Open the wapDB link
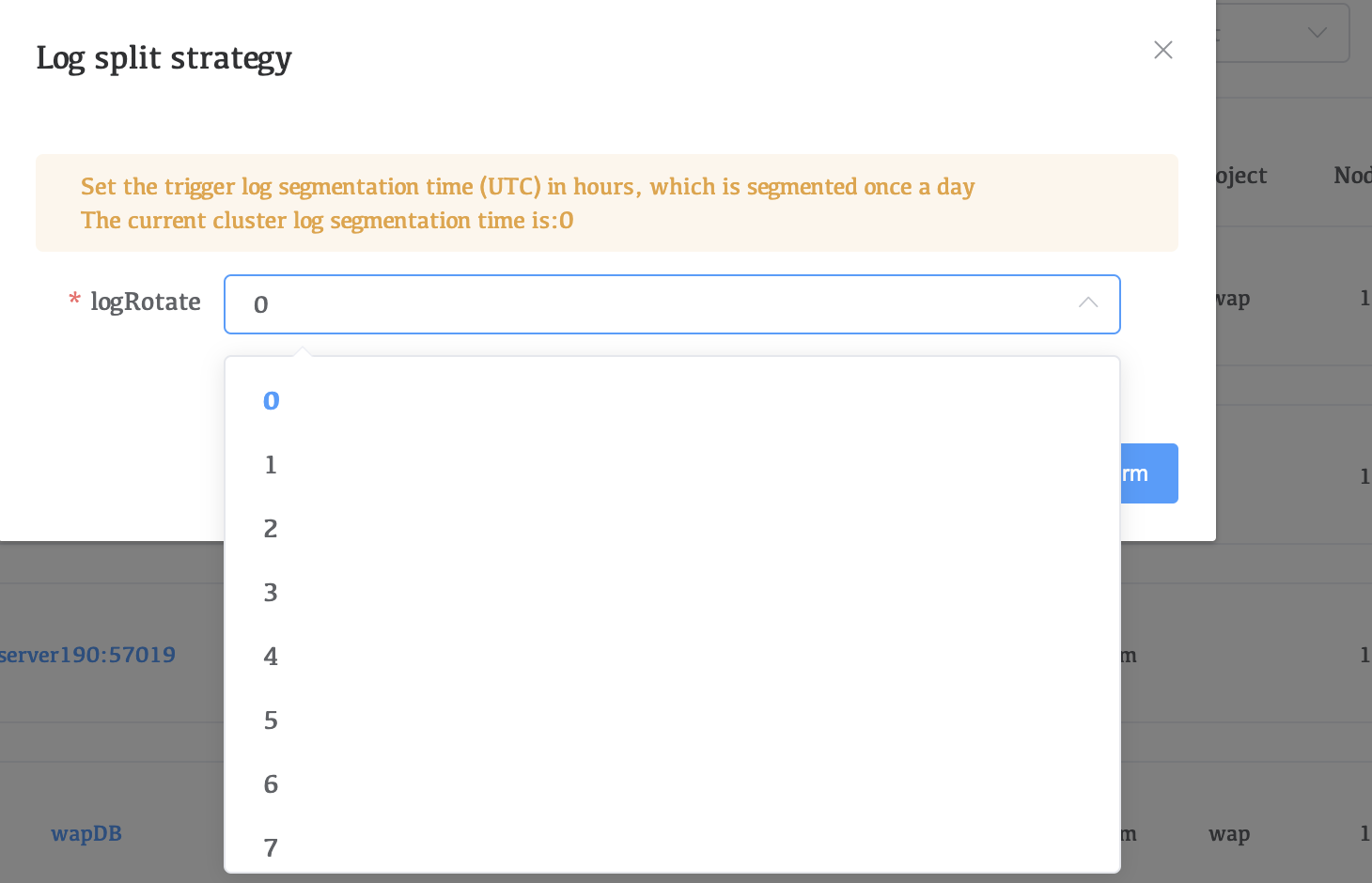Viewport: 1372px width, 883px height. [x=86, y=833]
